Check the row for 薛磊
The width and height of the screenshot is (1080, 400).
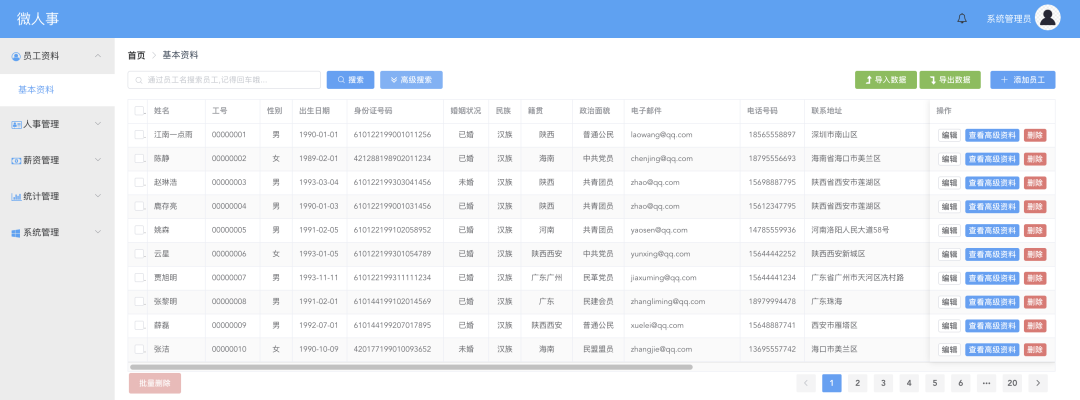coord(140,325)
